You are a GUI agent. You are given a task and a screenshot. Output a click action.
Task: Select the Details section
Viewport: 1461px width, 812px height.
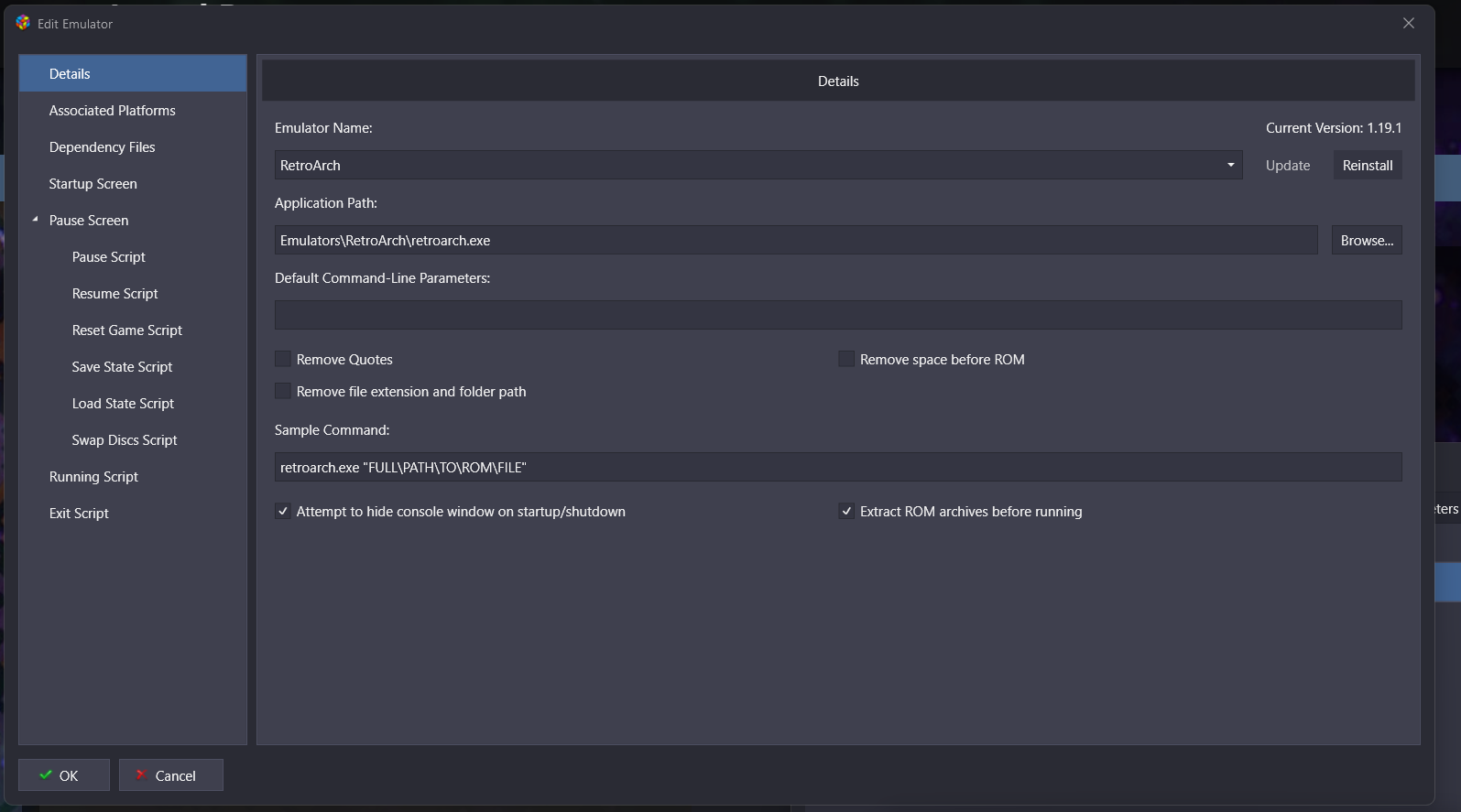click(133, 73)
